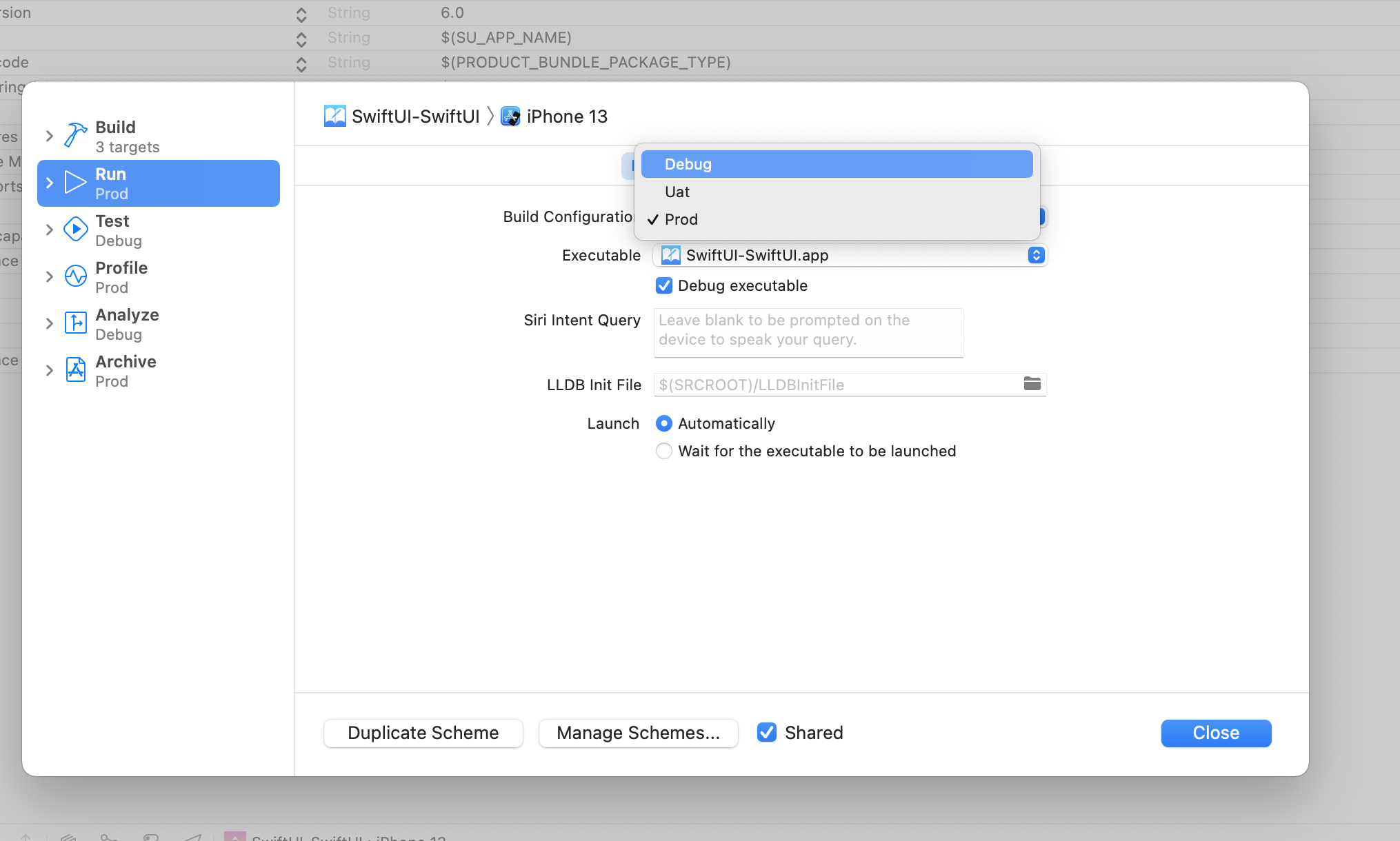
Task: Click type stepper for $(SU_APP_NAME) row
Action: point(301,39)
